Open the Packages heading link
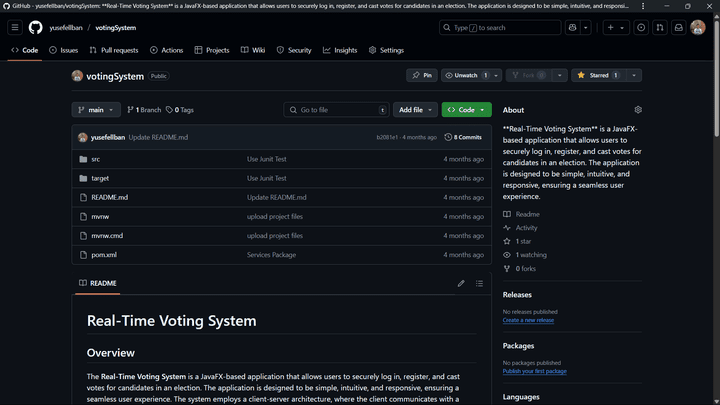 point(518,346)
